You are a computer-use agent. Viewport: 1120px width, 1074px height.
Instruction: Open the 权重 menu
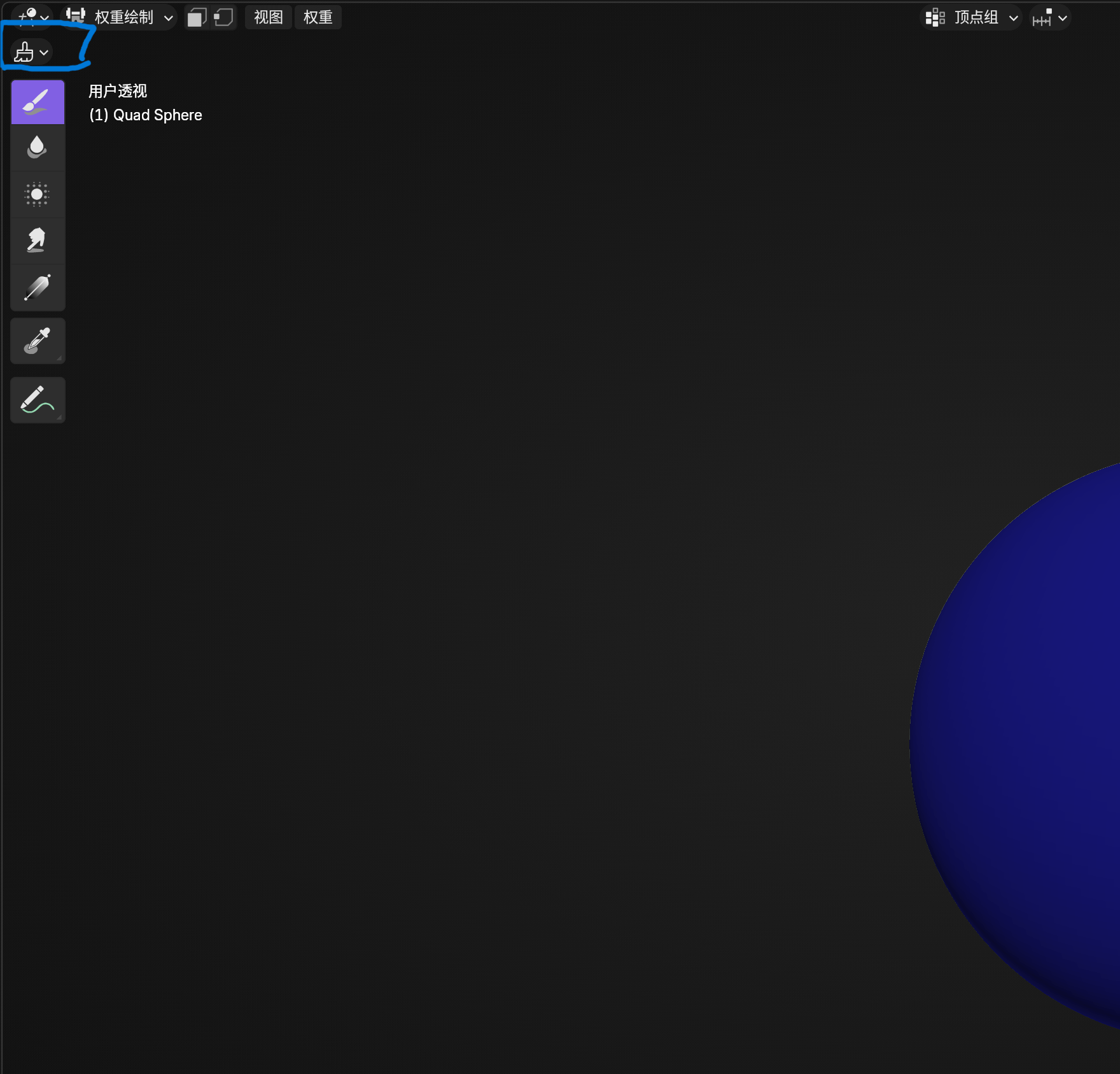pos(318,17)
